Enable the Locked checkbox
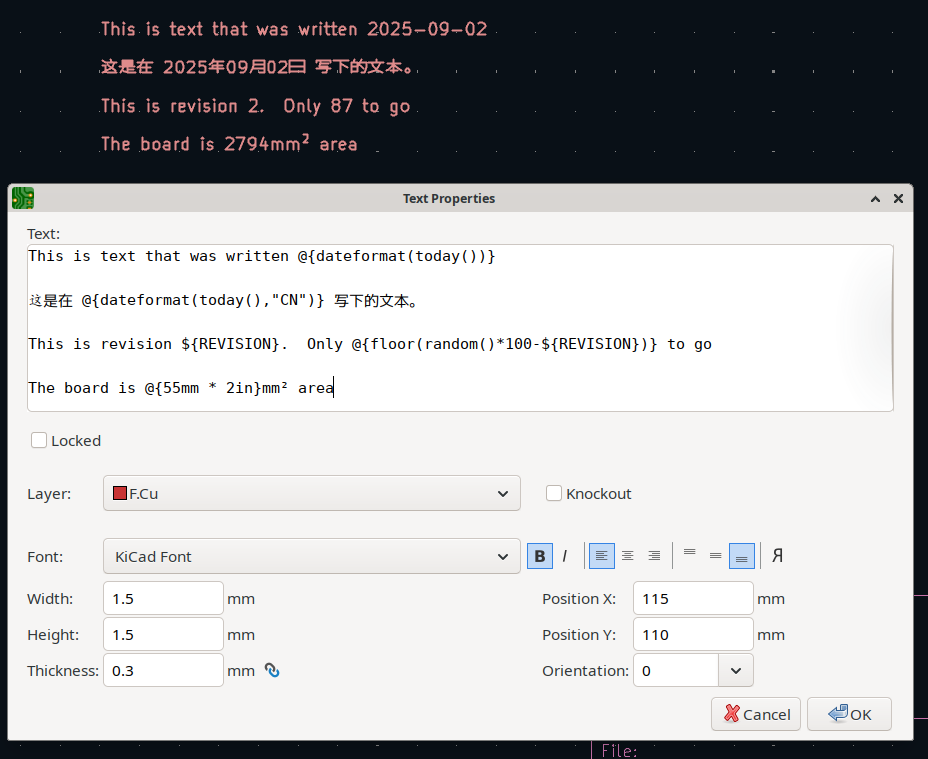This screenshot has width=928, height=759. pyautogui.click(x=39, y=440)
